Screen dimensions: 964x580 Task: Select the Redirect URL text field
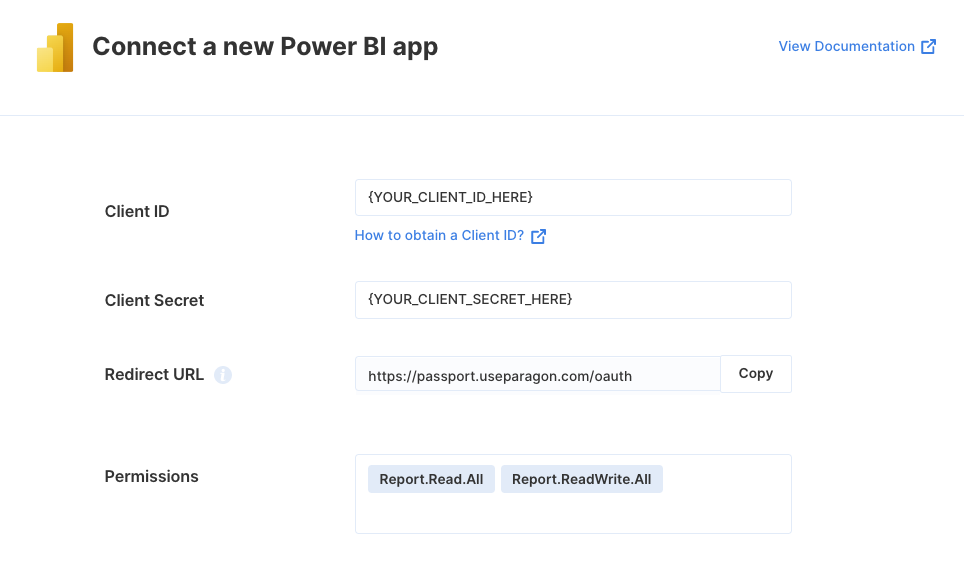[537, 374]
